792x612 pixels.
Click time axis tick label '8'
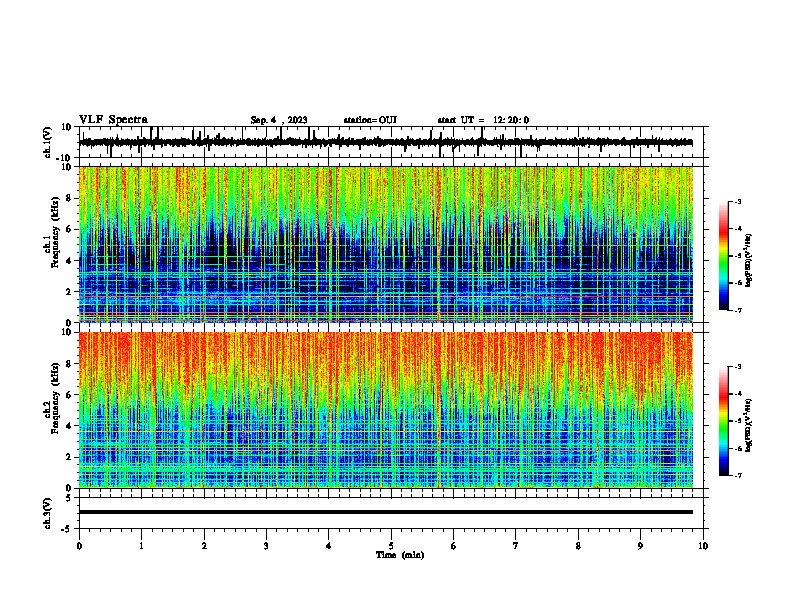click(x=578, y=546)
